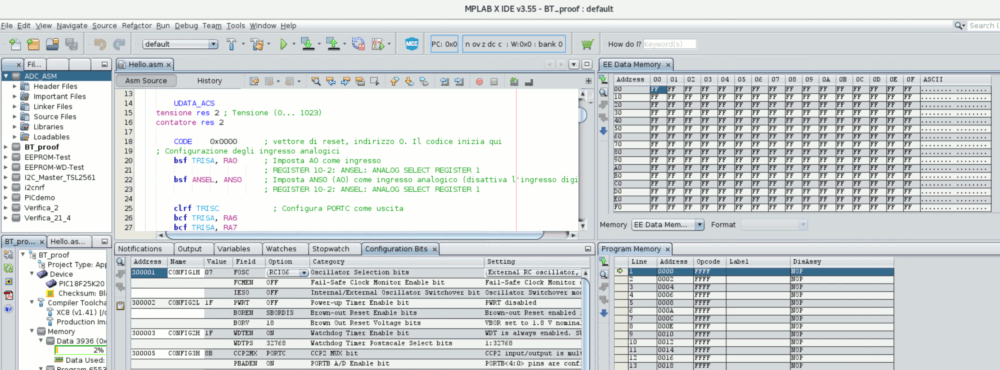Screen dimensions: 1000x370
Task: Open the EE Data Memory dropdown
Action: click(x=668, y=225)
